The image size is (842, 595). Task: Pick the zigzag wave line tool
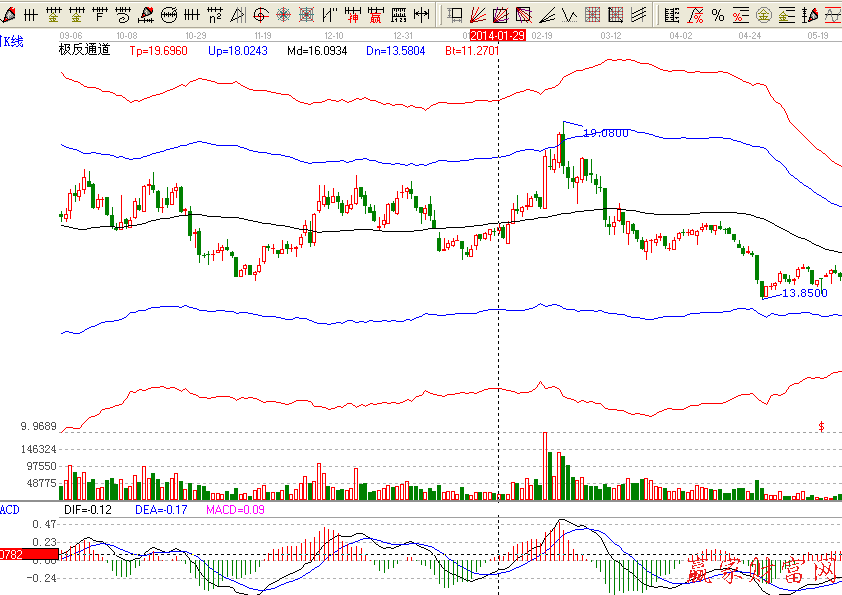click(568, 15)
